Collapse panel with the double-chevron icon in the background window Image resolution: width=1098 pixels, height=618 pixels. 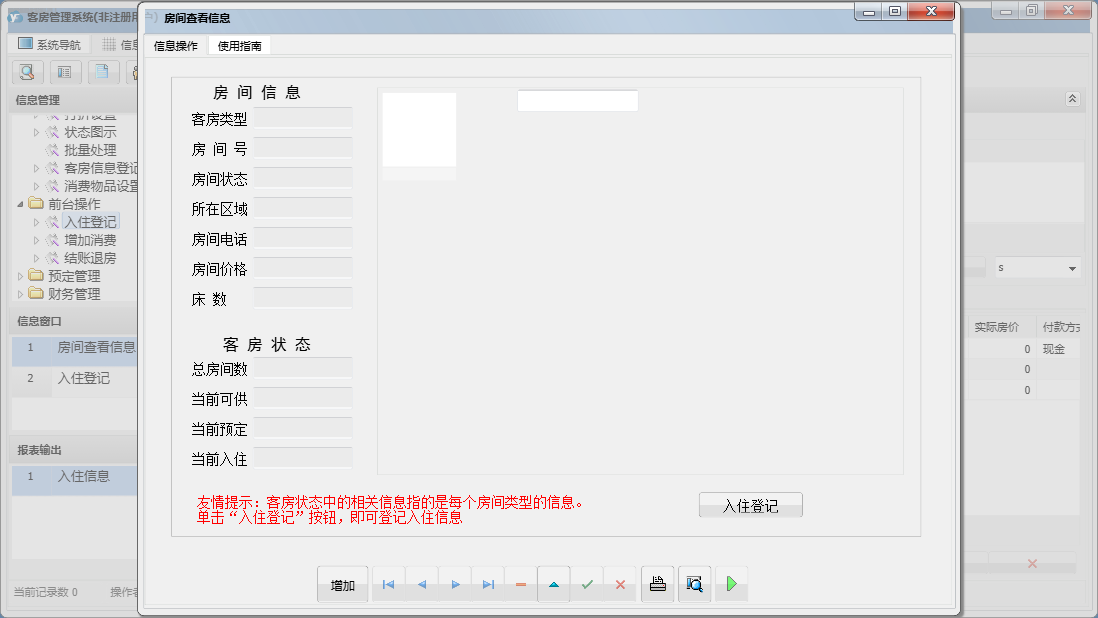pos(1073,99)
